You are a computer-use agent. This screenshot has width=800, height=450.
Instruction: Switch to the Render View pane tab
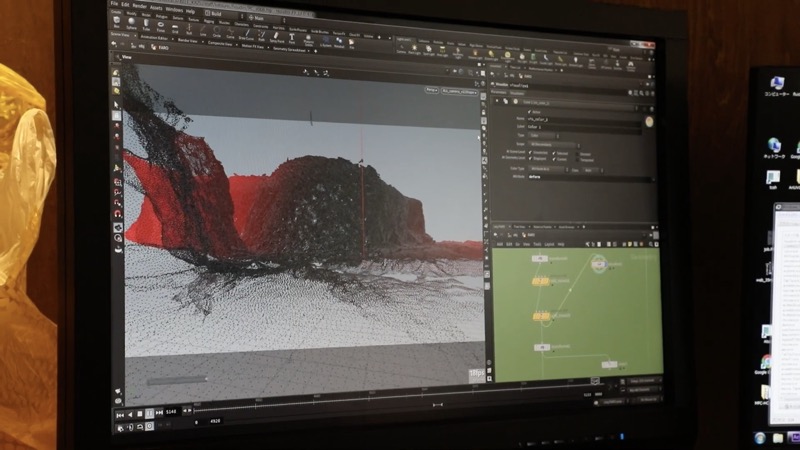click(187, 41)
